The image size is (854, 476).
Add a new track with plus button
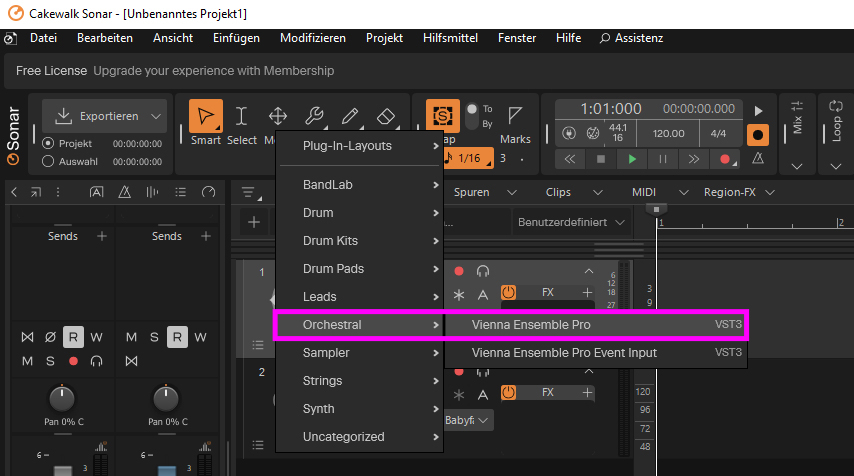[254, 222]
